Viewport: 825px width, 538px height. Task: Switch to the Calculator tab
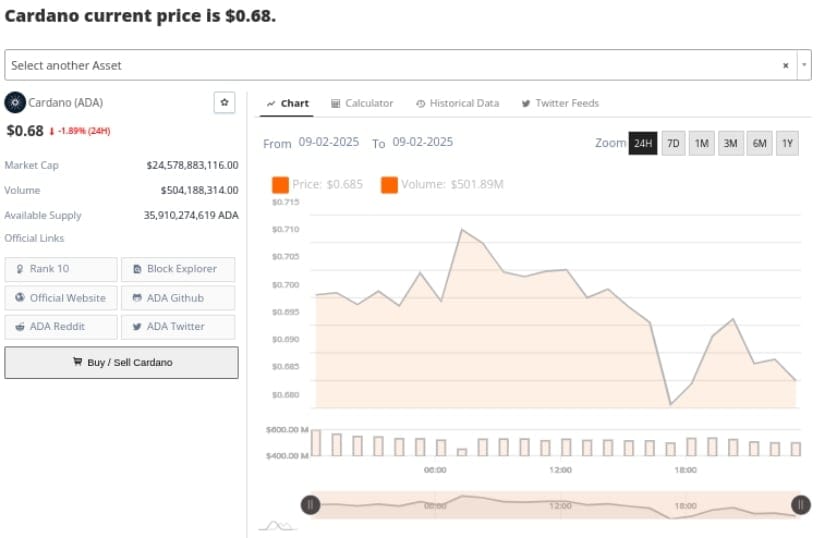362,103
